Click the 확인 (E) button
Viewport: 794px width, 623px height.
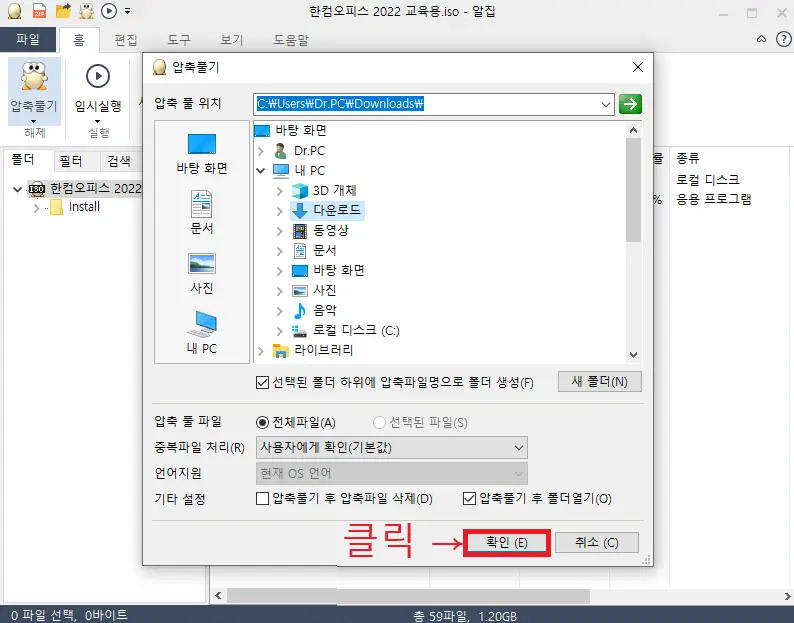coord(506,543)
